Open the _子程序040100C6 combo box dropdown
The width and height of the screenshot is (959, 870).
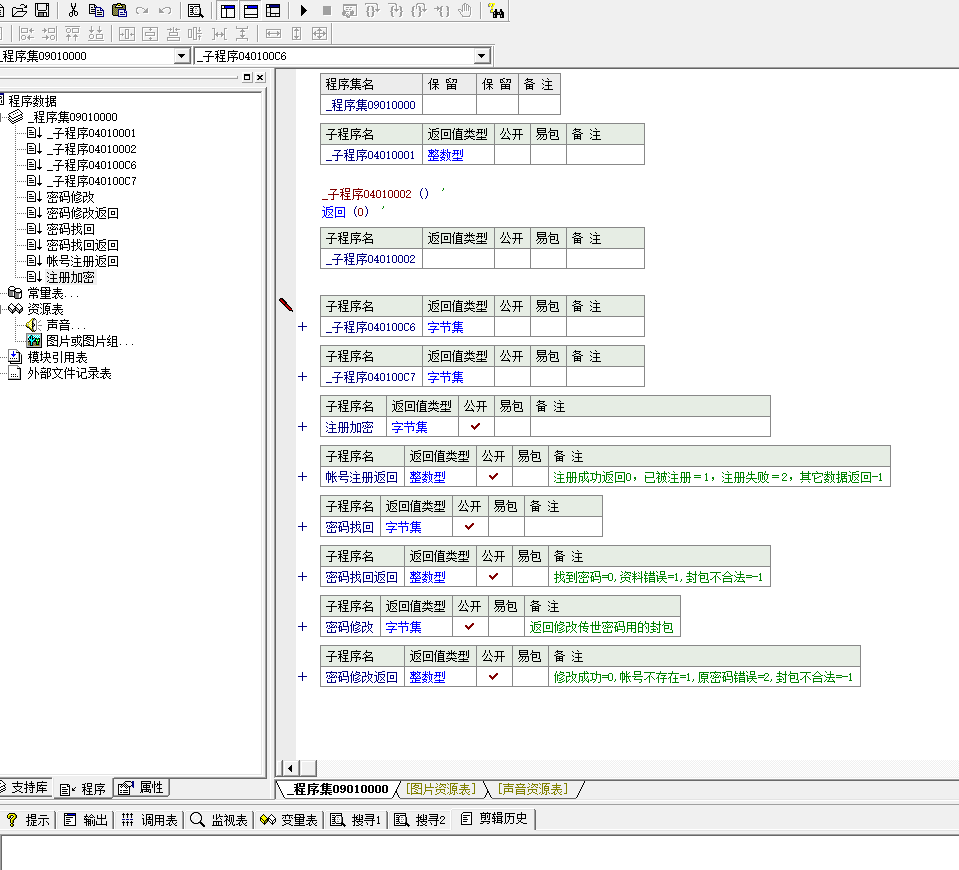click(481, 56)
